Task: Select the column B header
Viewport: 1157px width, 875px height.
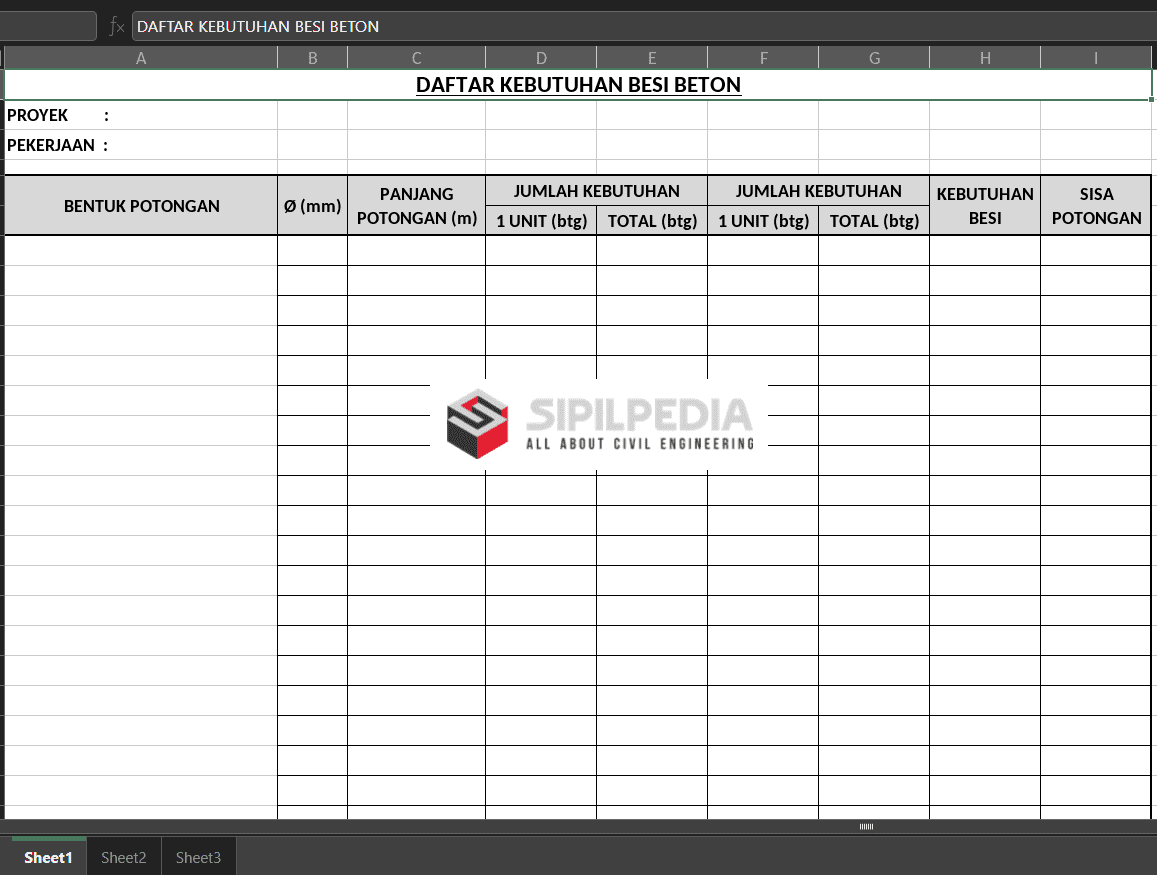Action: point(313,58)
